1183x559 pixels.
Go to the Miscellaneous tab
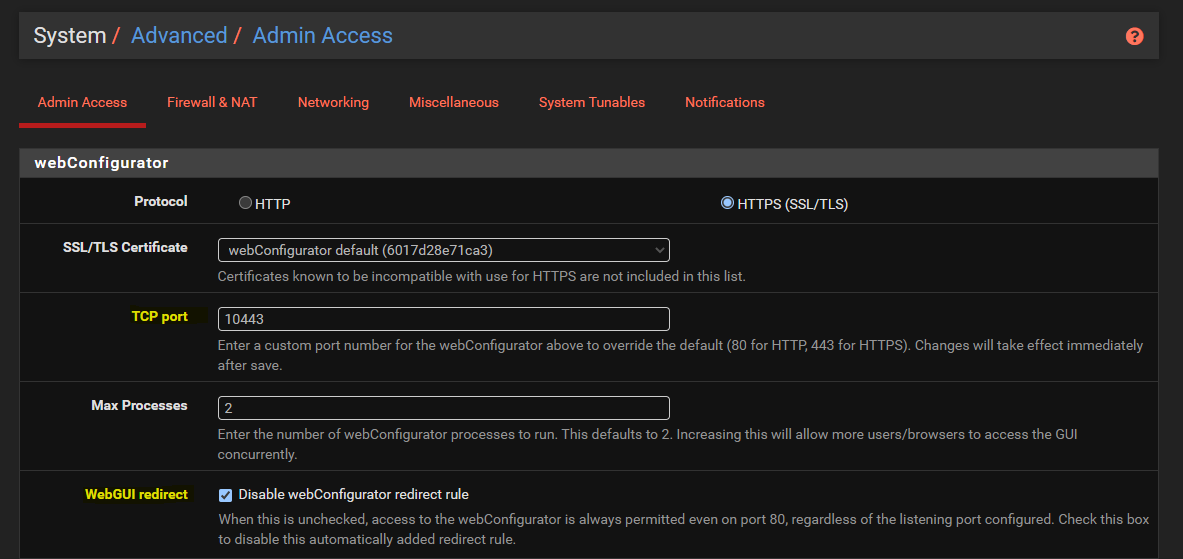coord(453,102)
